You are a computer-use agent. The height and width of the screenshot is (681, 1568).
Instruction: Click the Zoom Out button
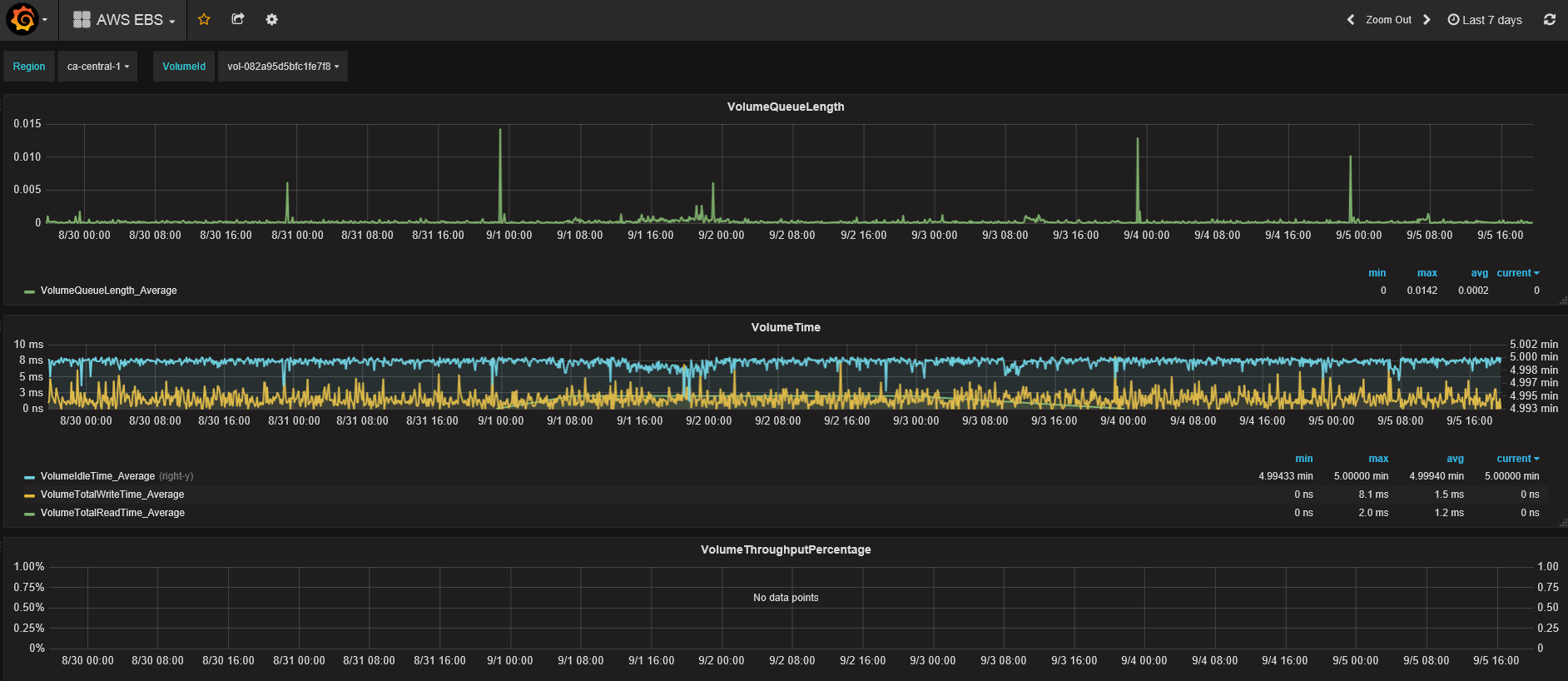click(x=1388, y=20)
